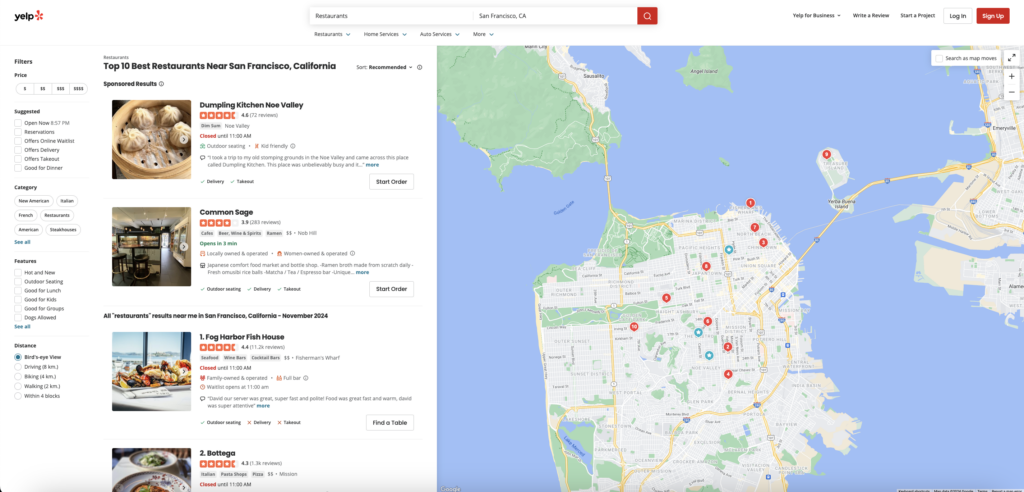
Task: Click map pin number 3
Action: pyautogui.click(x=763, y=242)
